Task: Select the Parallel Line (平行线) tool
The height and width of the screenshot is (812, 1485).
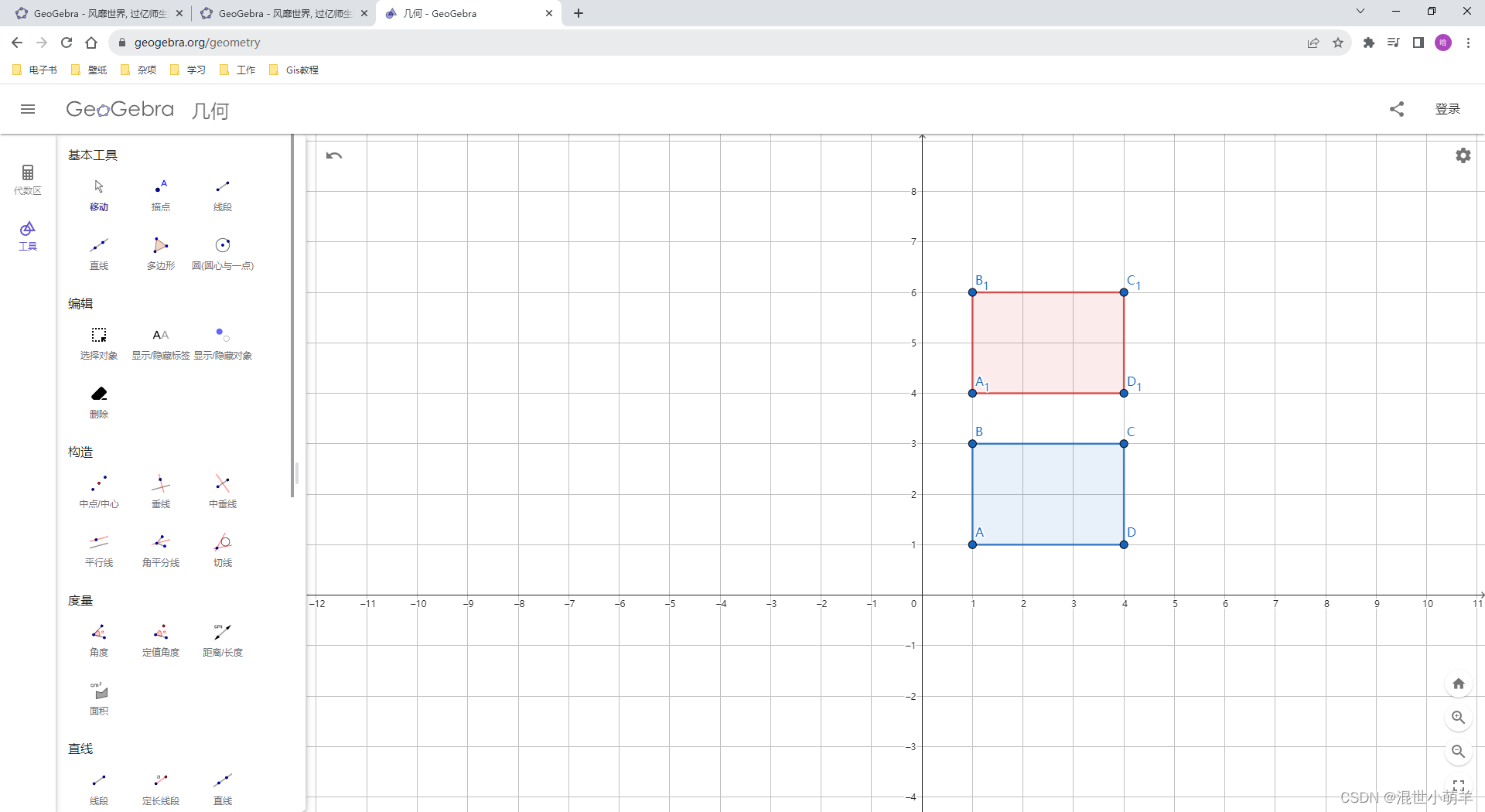Action: pos(99,551)
